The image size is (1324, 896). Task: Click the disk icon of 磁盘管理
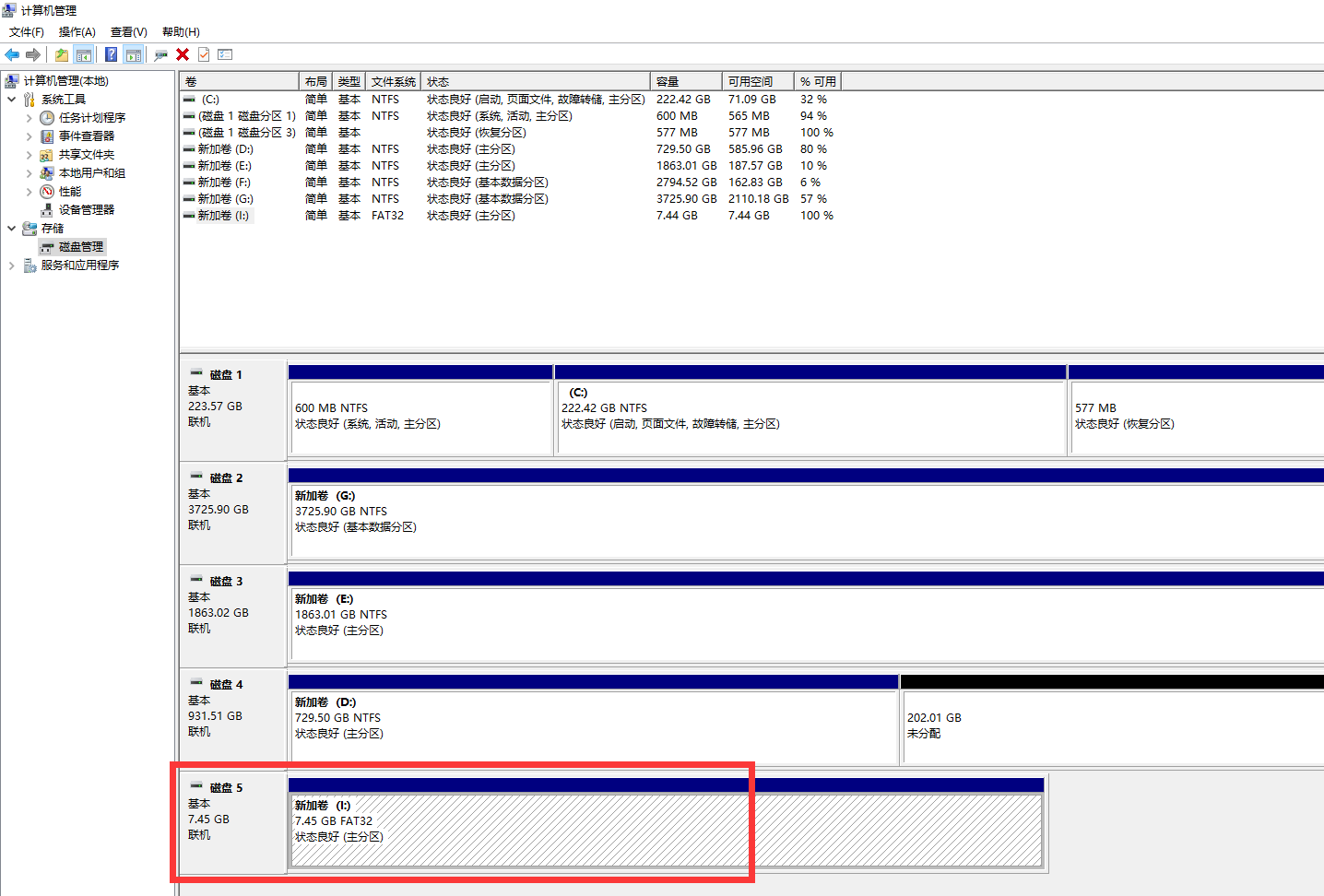(47, 247)
